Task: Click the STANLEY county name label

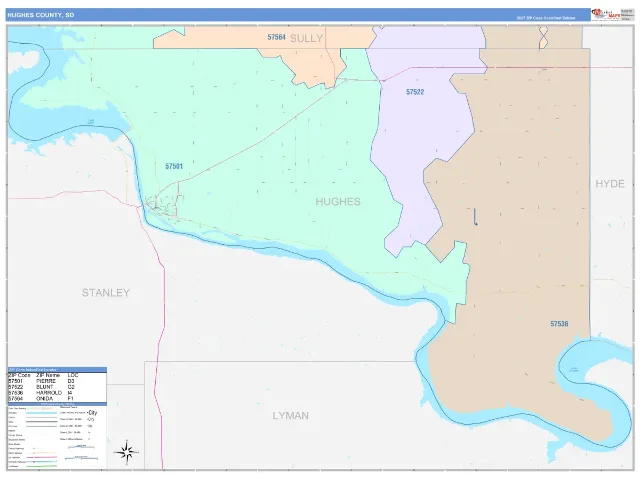Action: point(106,293)
